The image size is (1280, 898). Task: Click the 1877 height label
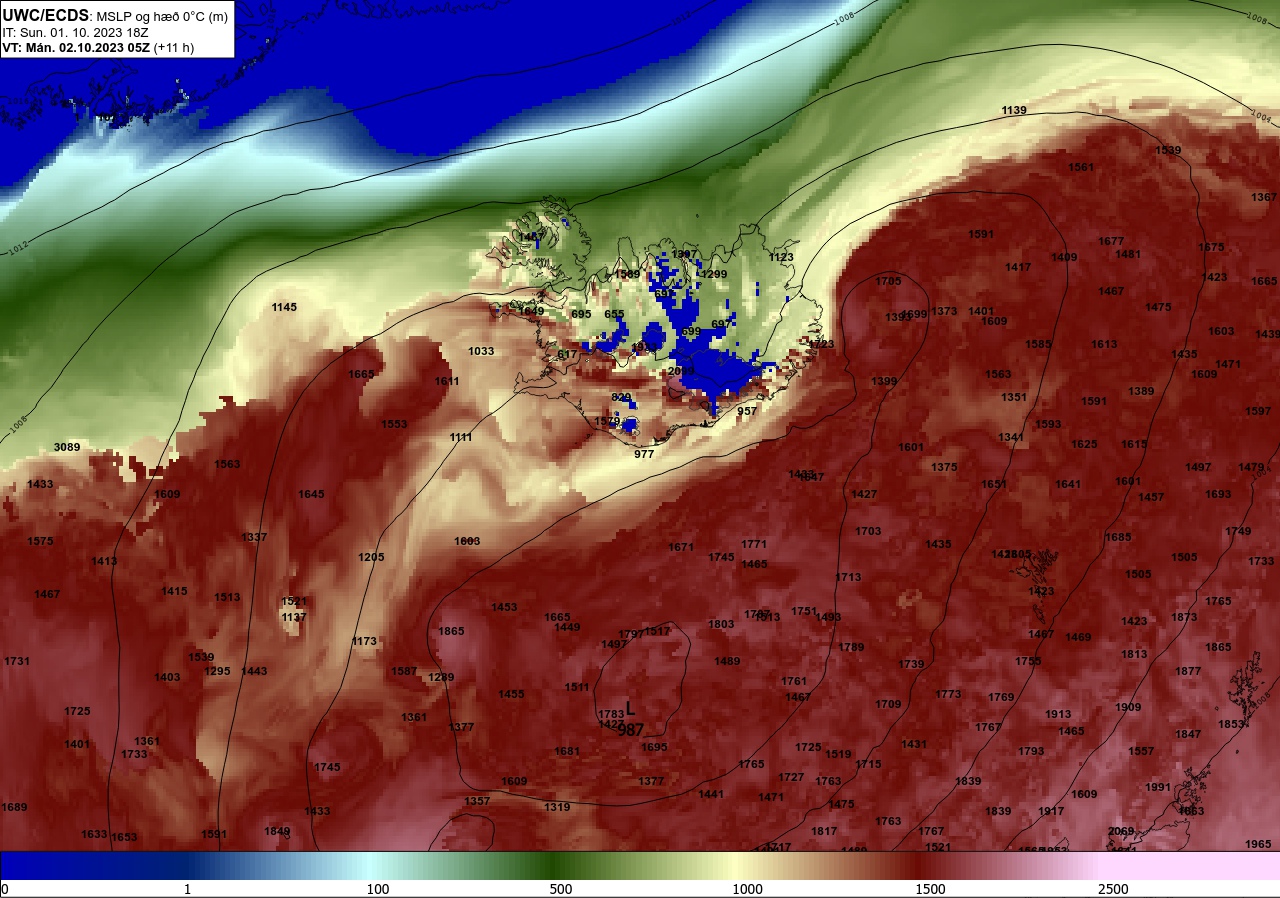(x=1188, y=671)
